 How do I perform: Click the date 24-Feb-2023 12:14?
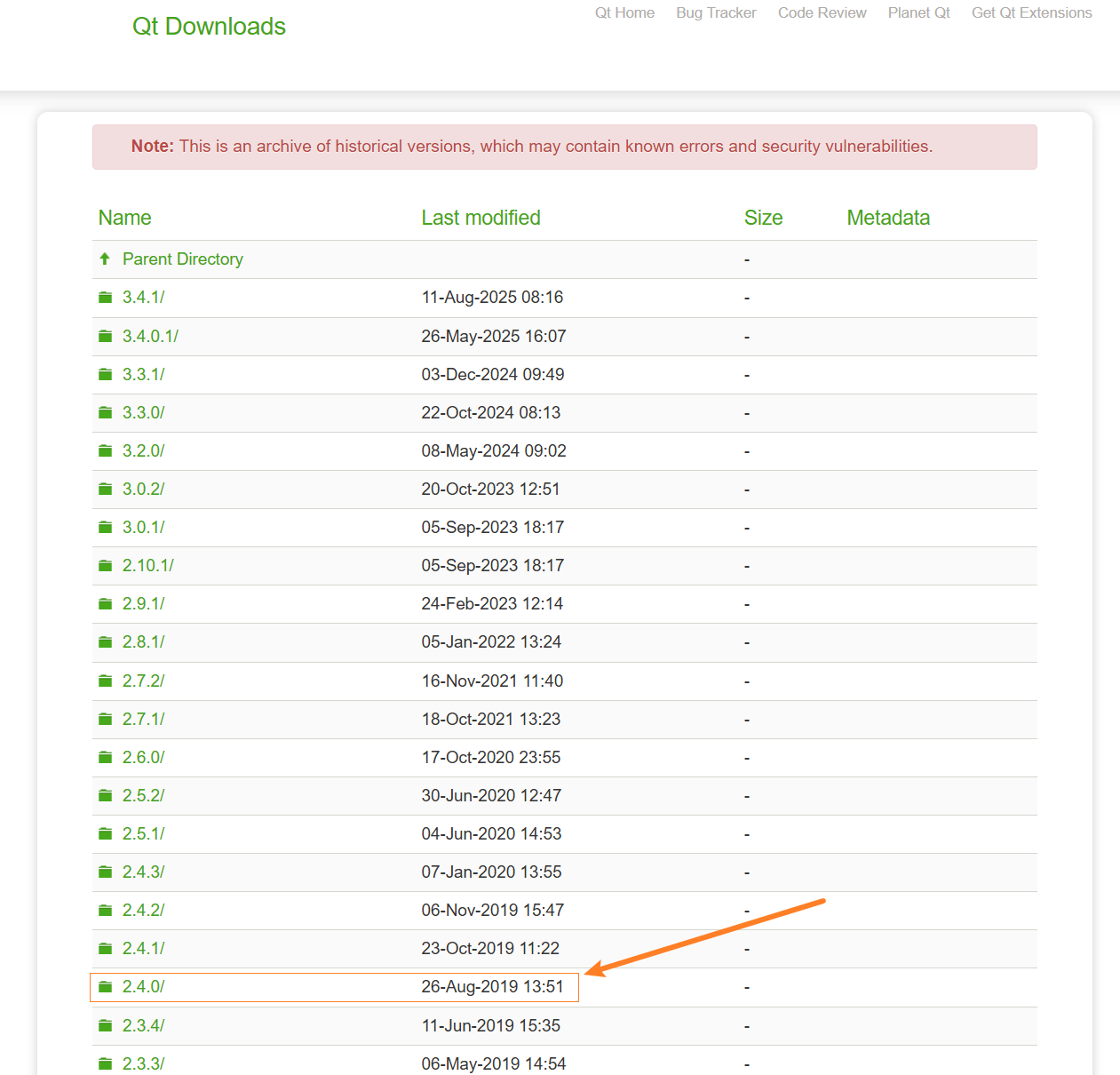492,603
